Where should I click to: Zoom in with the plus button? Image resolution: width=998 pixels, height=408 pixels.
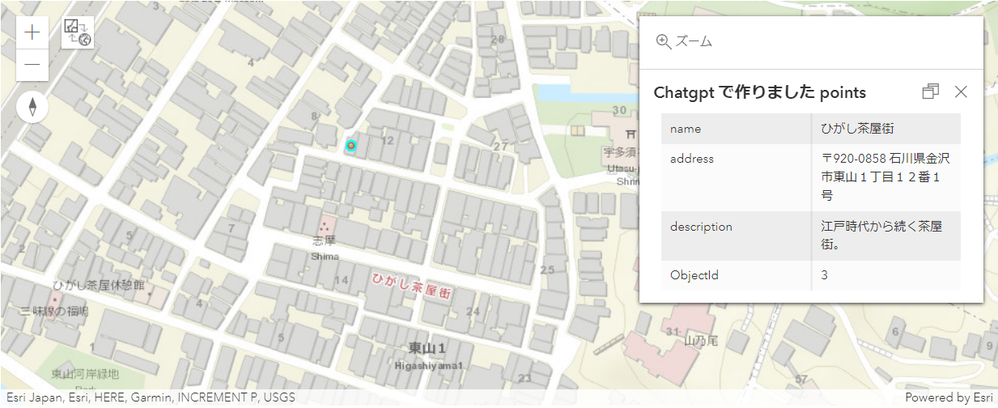(x=32, y=32)
